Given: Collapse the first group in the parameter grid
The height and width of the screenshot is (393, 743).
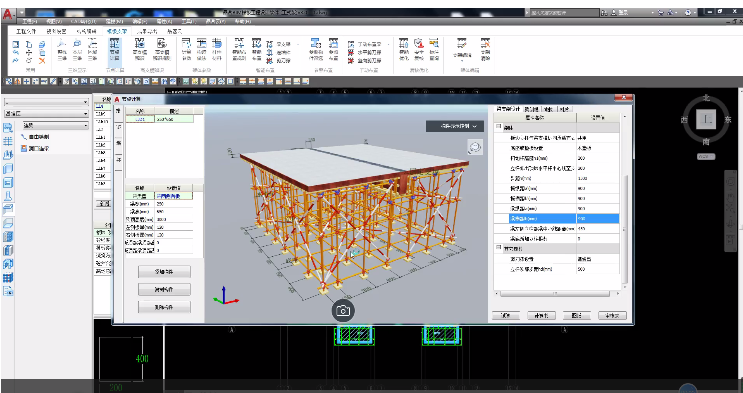Looking at the screenshot, I should coord(498,127).
